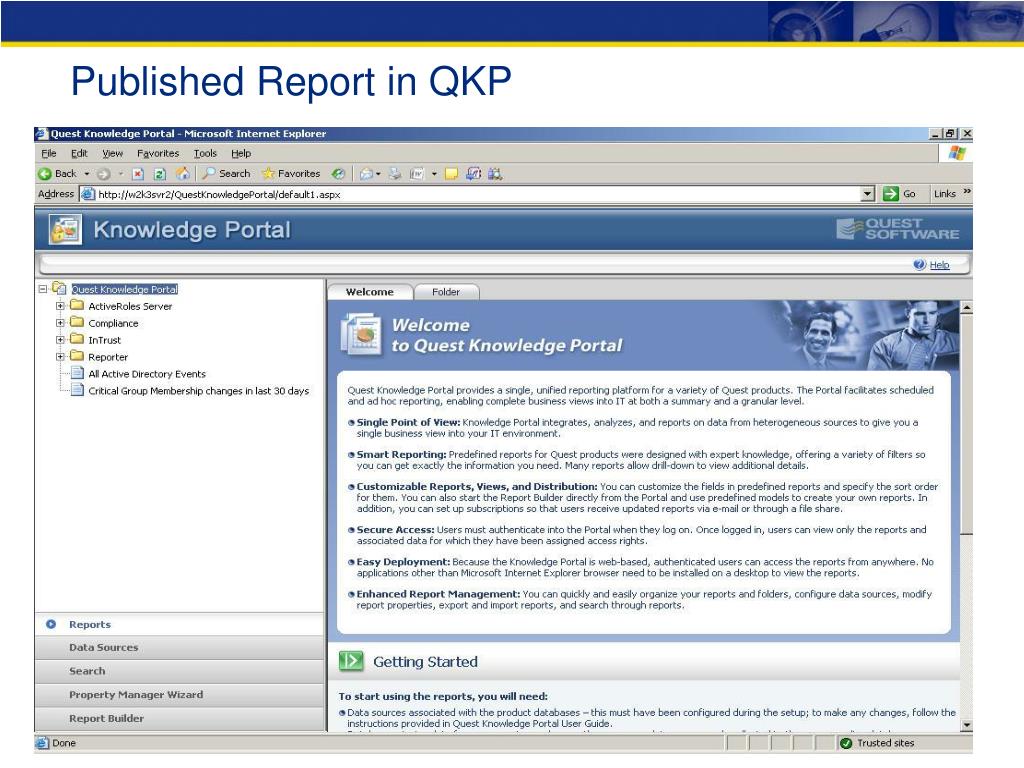This screenshot has height=768, width=1024.
Task: Open the File menu
Action: click(49, 153)
